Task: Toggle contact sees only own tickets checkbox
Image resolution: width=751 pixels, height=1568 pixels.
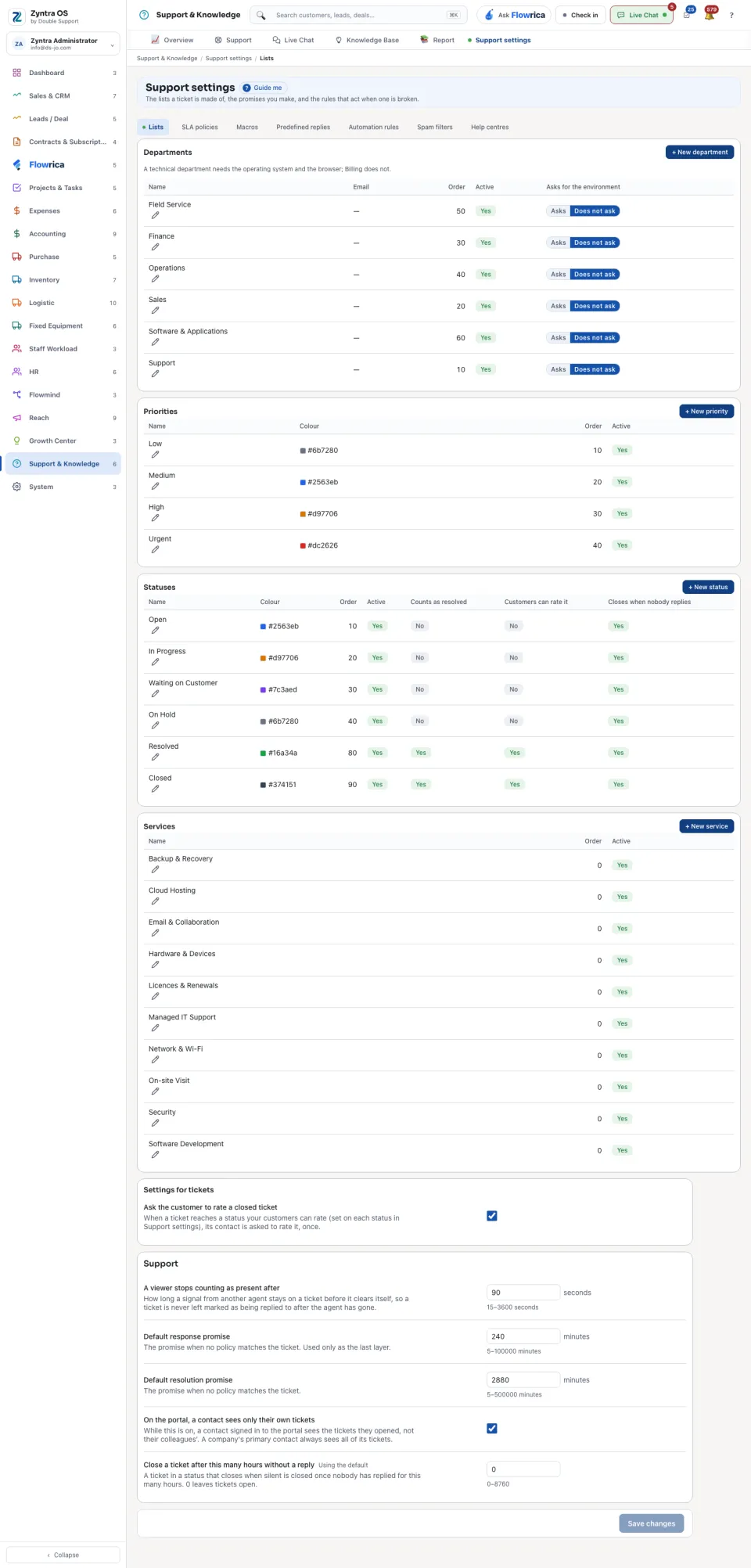Action: [492, 1429]
